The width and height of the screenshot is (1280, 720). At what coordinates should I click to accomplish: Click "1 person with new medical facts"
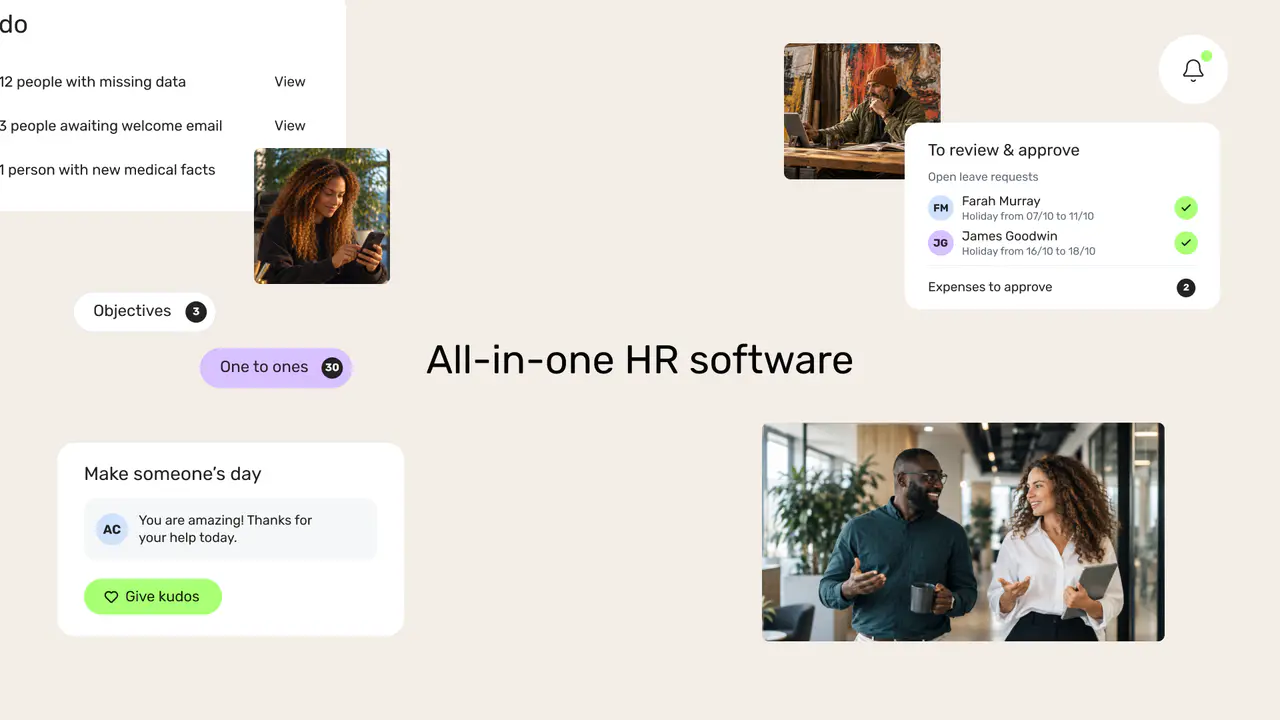[x=108, y=170]
